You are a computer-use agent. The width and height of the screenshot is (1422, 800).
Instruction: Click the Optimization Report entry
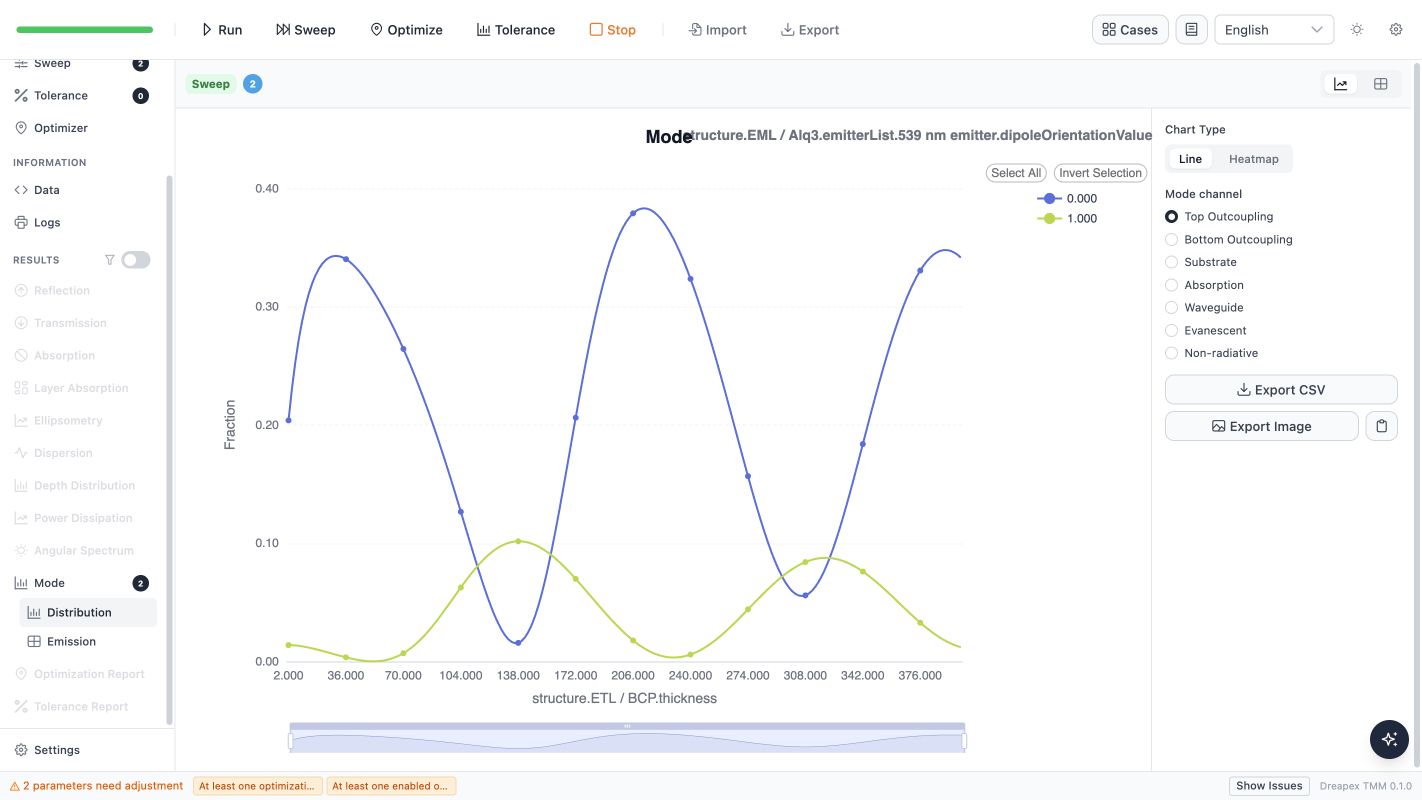(80, 674)
